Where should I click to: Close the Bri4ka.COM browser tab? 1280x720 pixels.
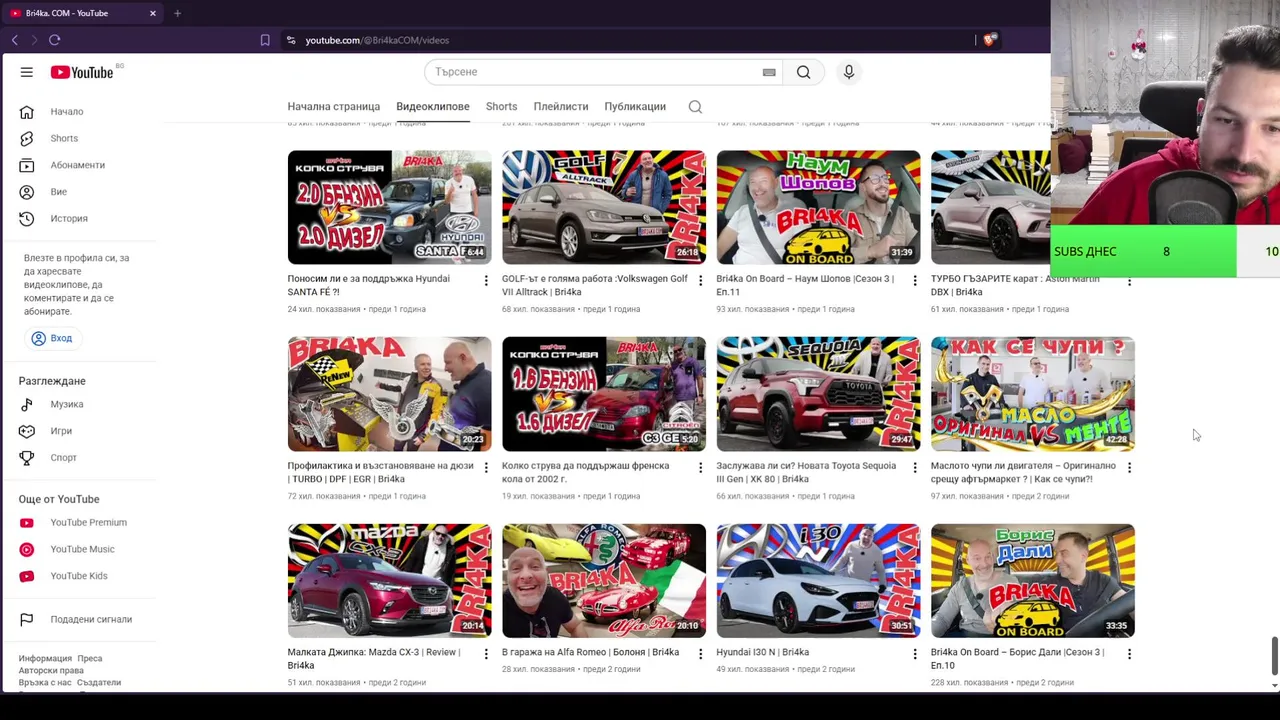(x=153, y=13)
